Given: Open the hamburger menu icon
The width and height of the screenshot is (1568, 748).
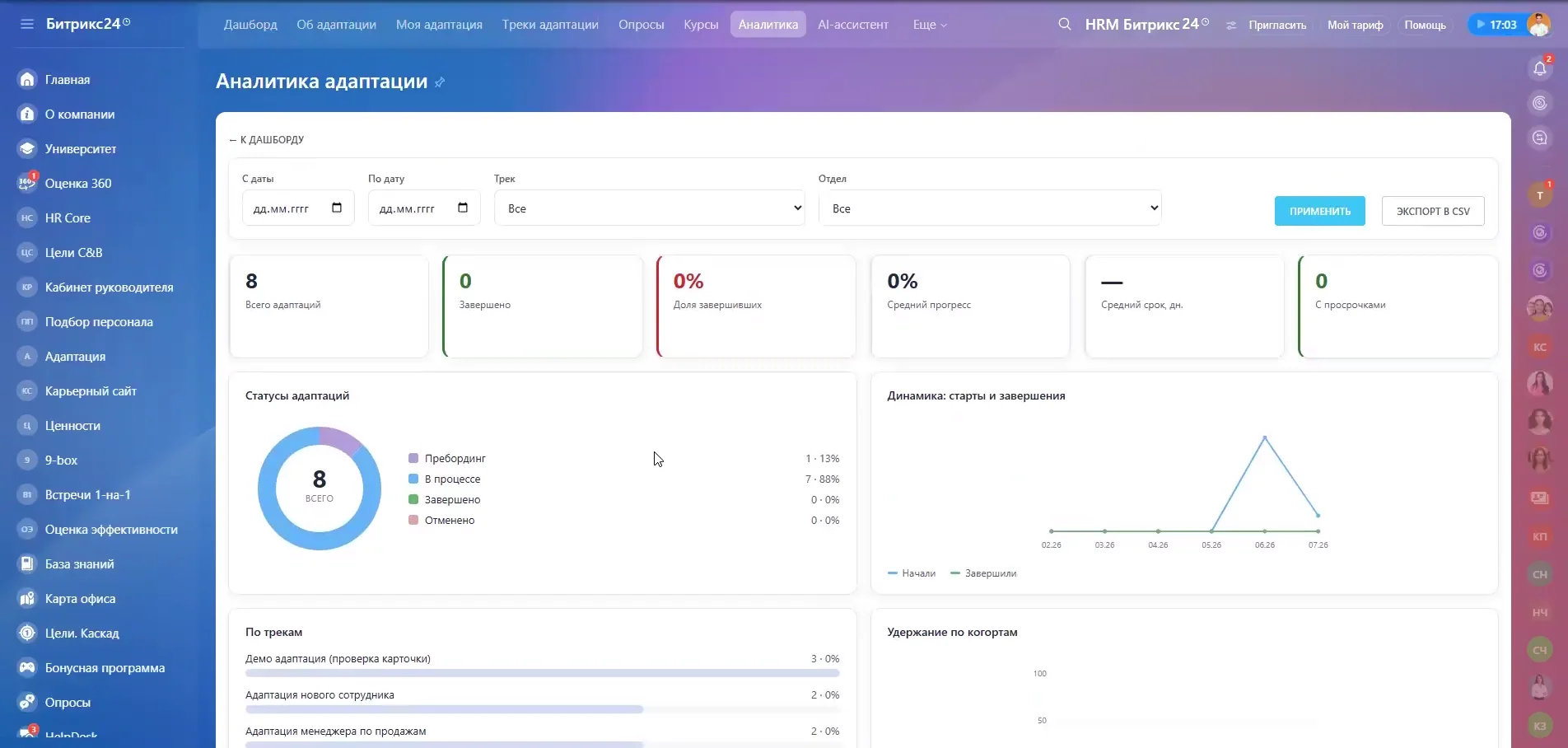Looking at the screenshot, I should [x=27, y=24].
